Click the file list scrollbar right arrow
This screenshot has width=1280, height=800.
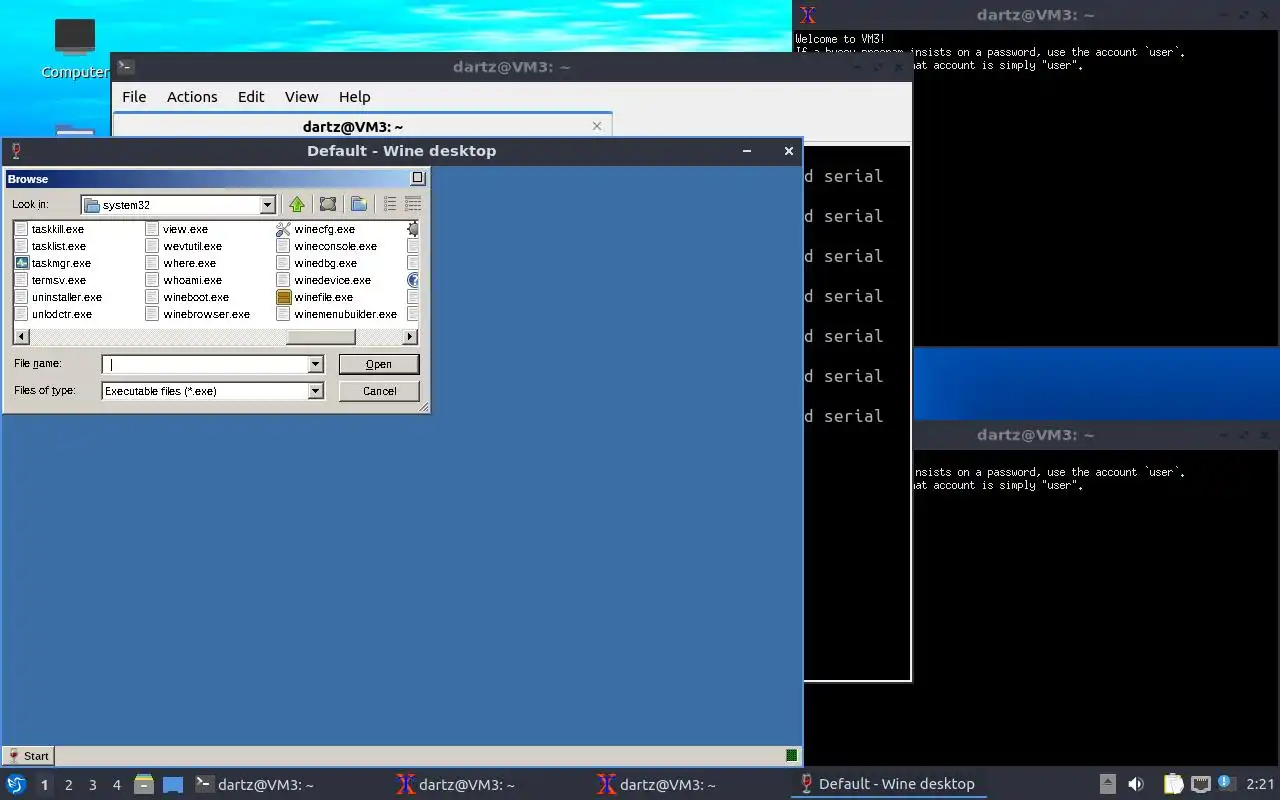coord(410,337)
